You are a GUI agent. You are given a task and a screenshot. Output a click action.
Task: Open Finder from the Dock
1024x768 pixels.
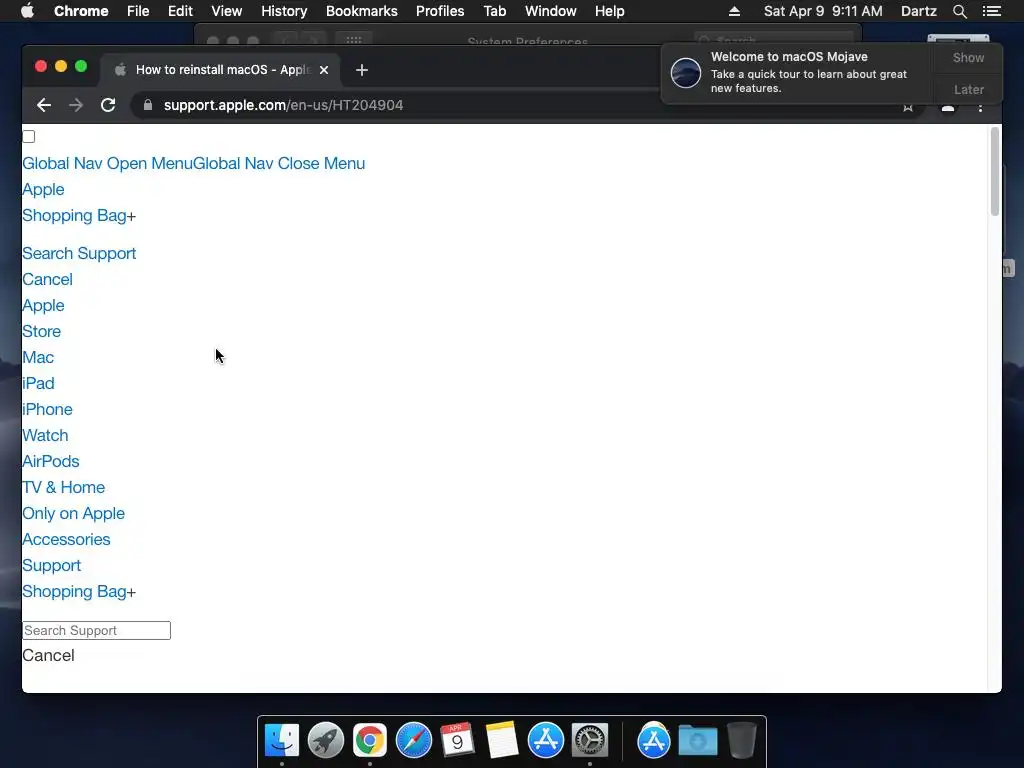pos(282,741)
